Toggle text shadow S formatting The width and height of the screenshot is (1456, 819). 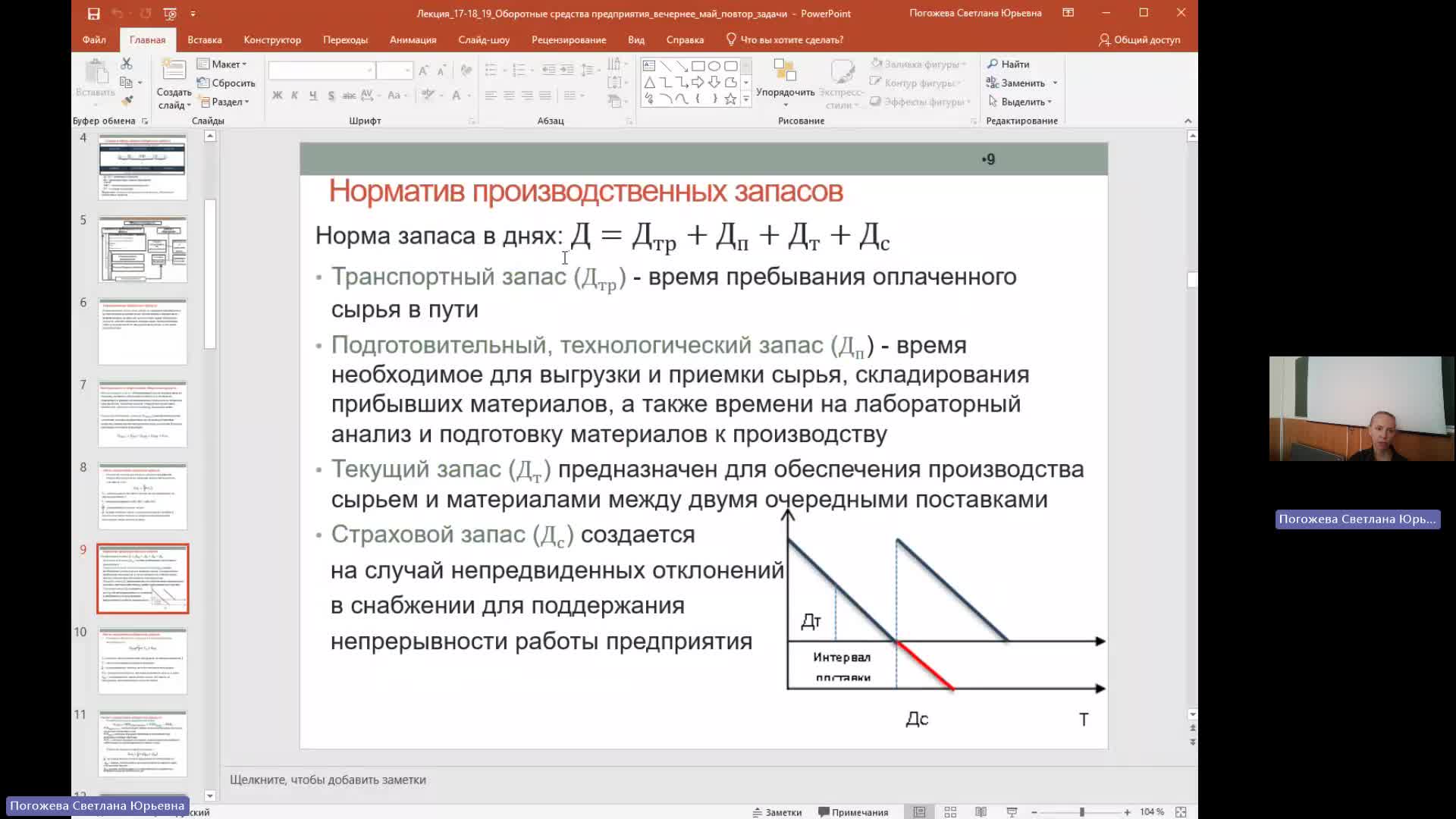click(x=331, y=96)
